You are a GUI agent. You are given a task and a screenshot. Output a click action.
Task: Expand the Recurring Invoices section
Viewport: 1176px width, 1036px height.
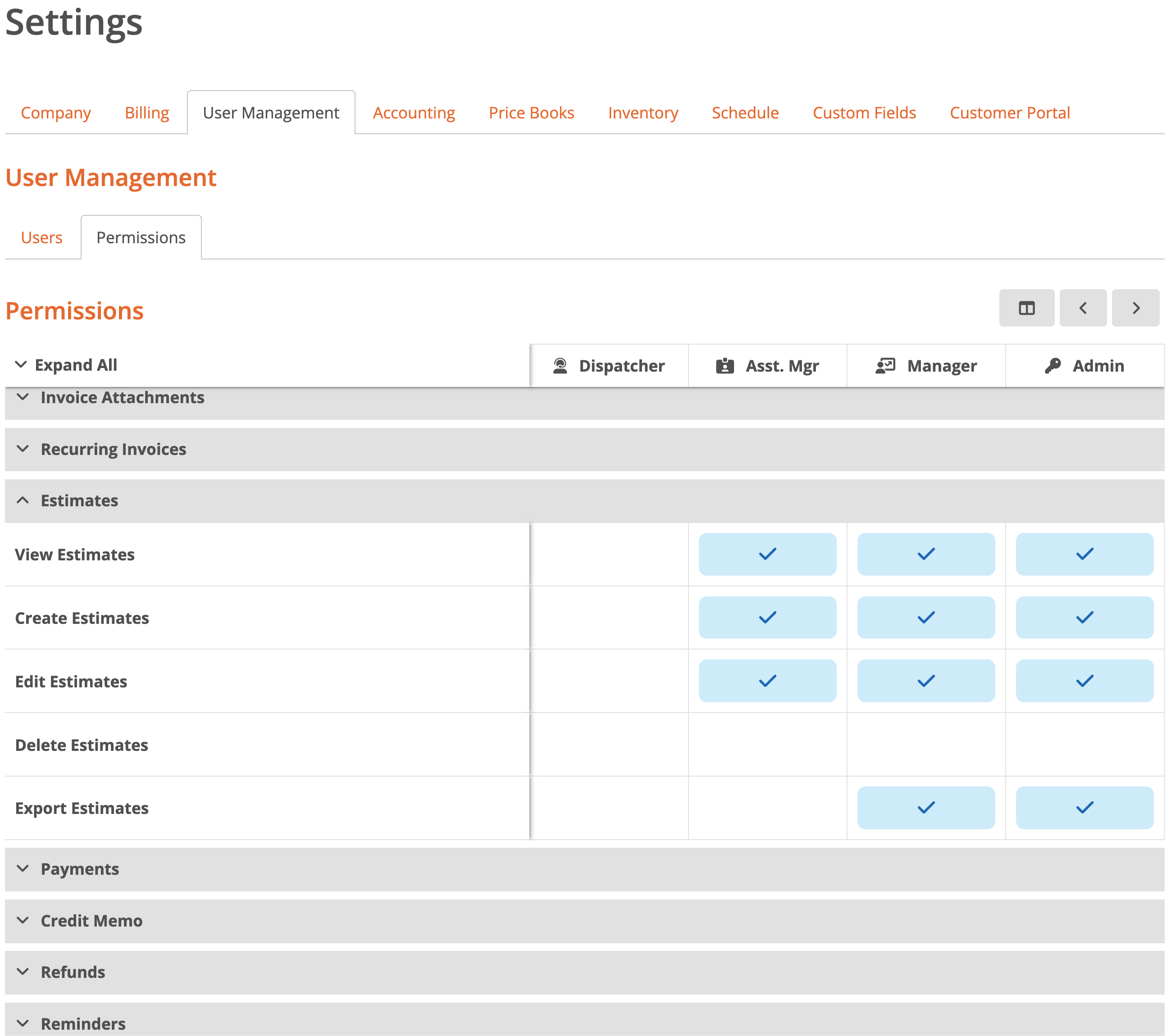584,449
